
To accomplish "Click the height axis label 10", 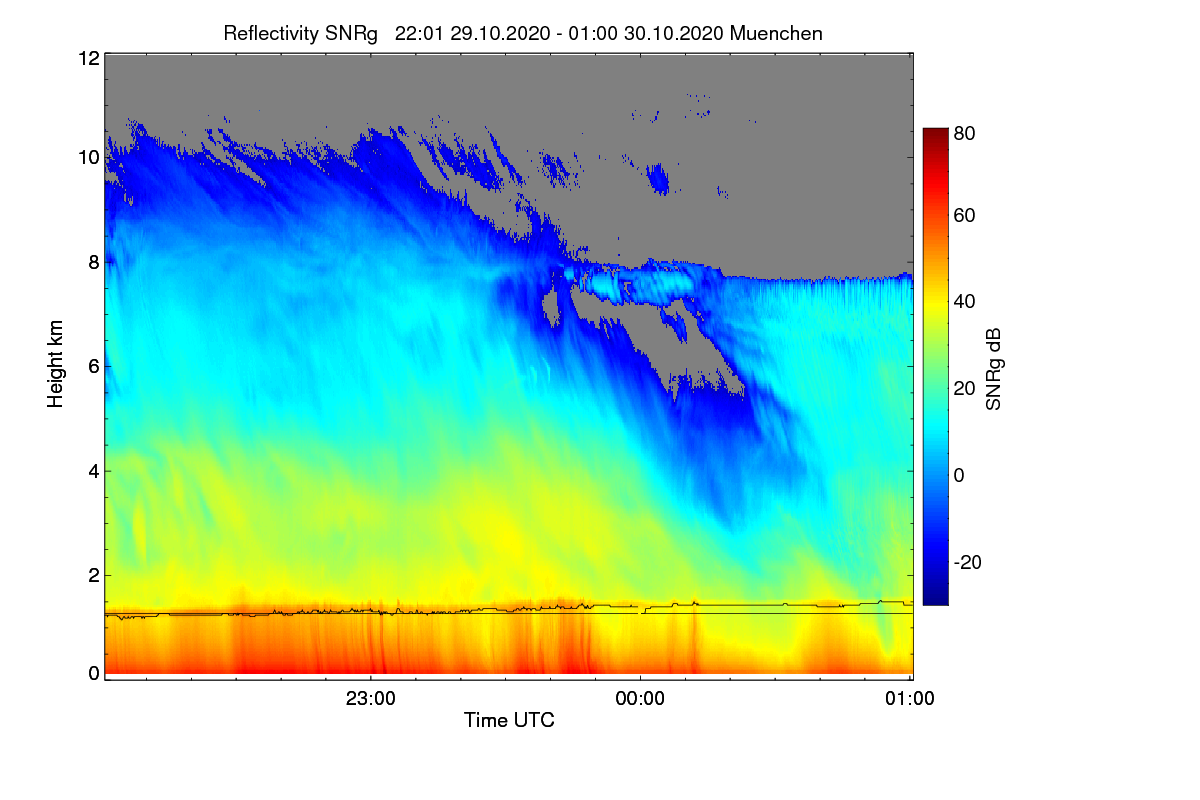I will point(88,158).
